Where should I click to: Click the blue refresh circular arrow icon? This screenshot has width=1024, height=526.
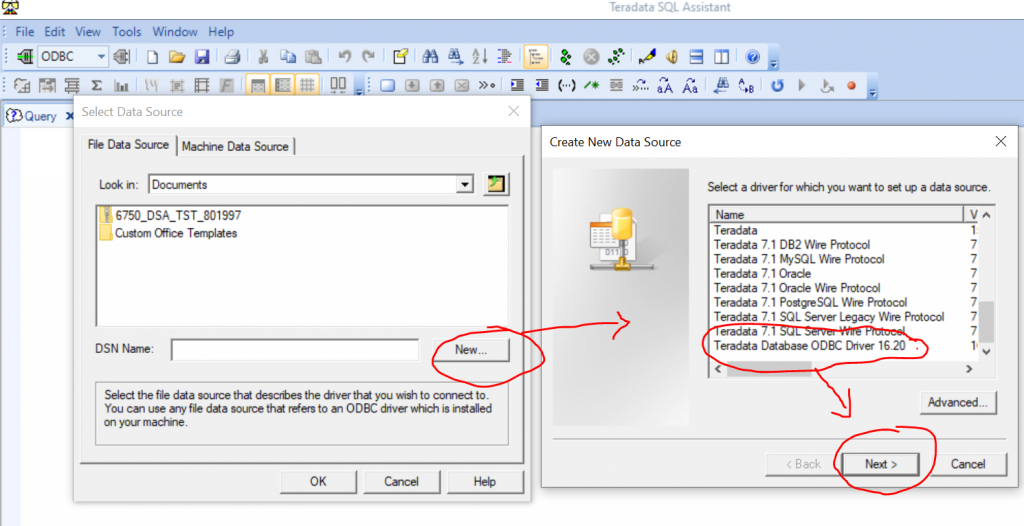[x=776, y=86]
